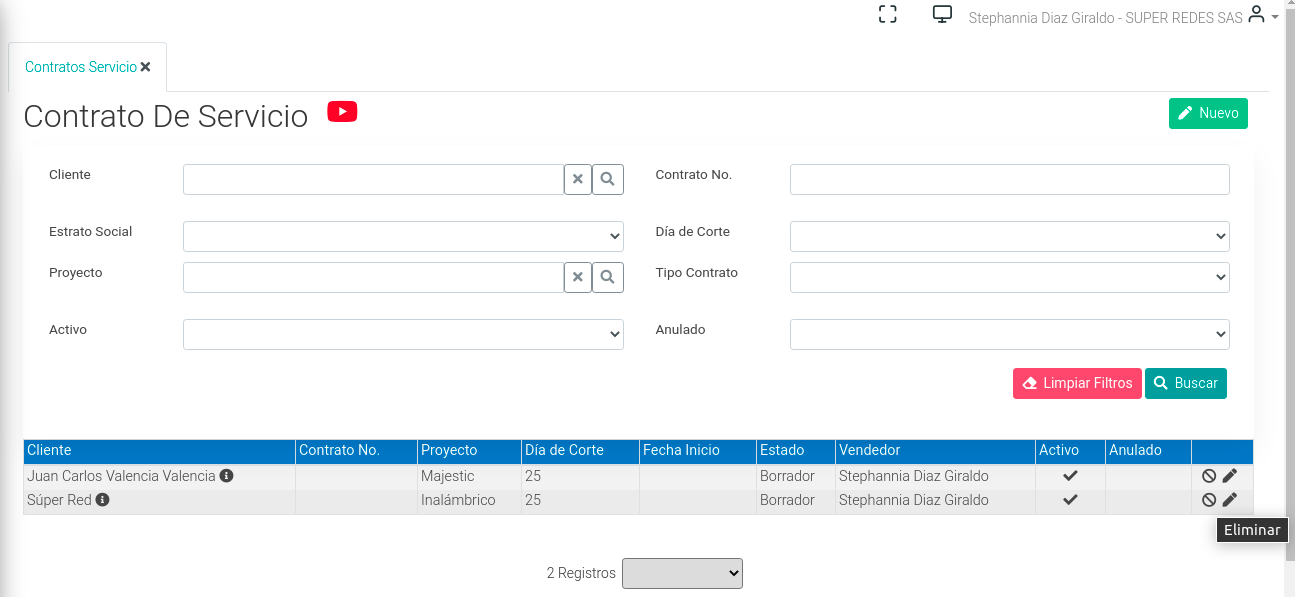
Task: Focus the Contrato No. input field
Action: [1010, 180]
